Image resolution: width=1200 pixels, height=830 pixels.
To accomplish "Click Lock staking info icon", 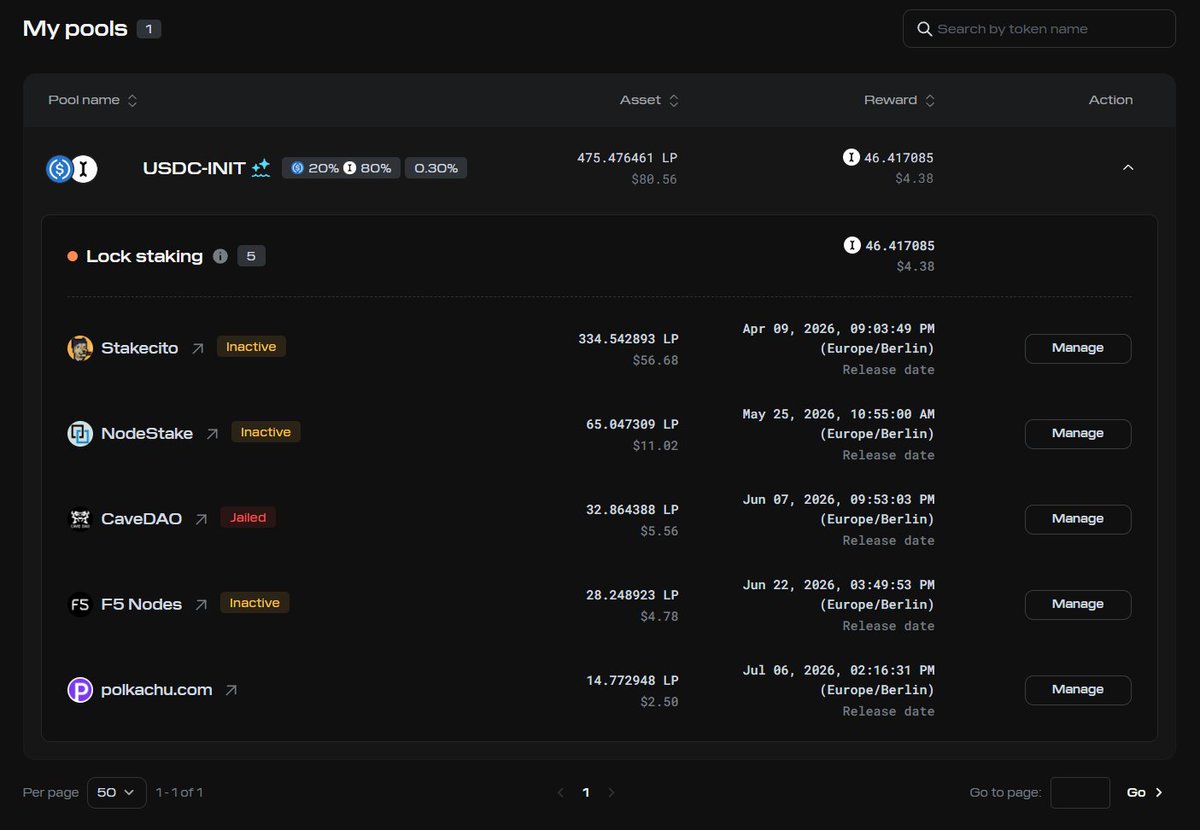I will [221, 257].
